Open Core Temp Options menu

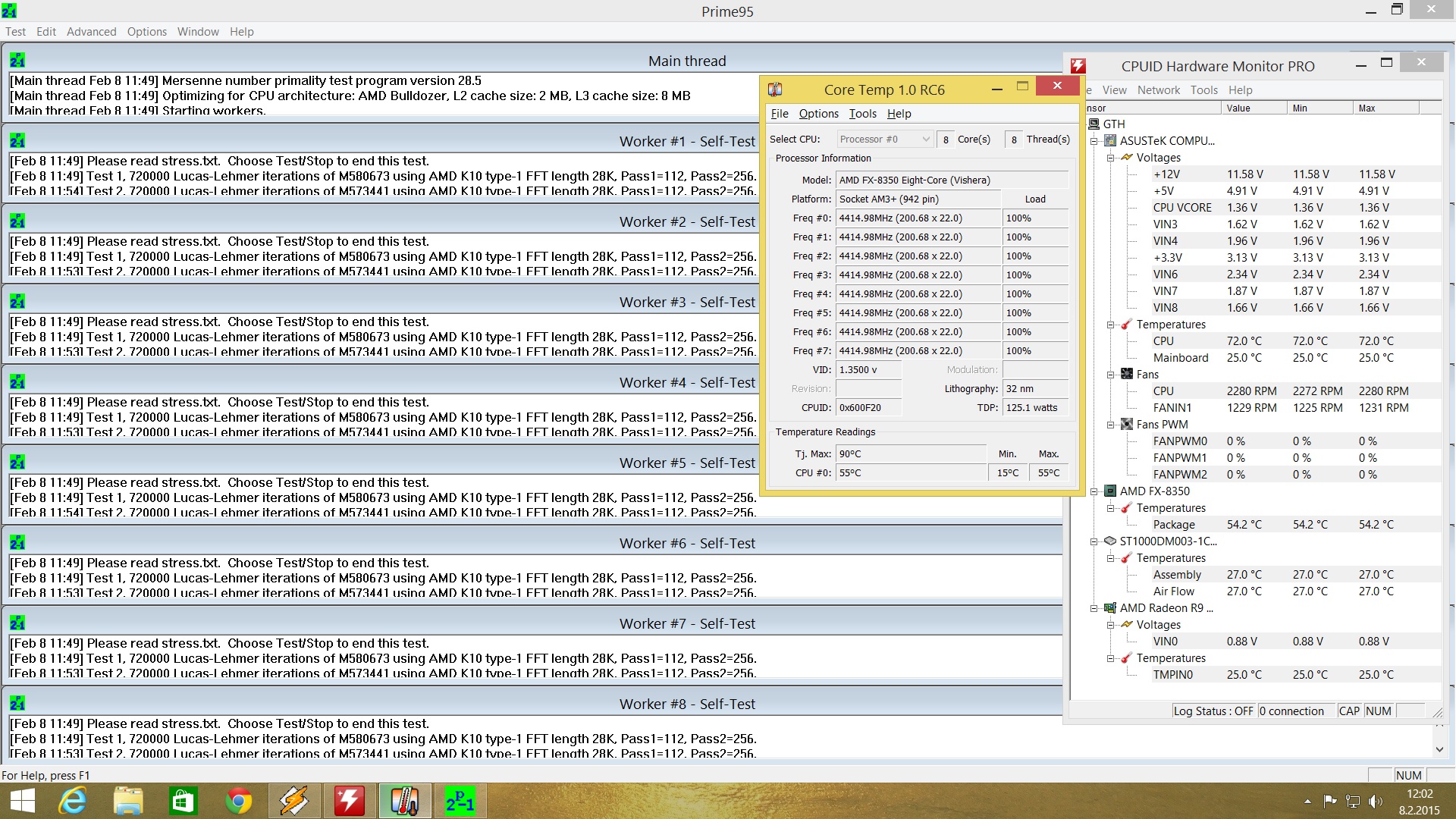(819, 114)
